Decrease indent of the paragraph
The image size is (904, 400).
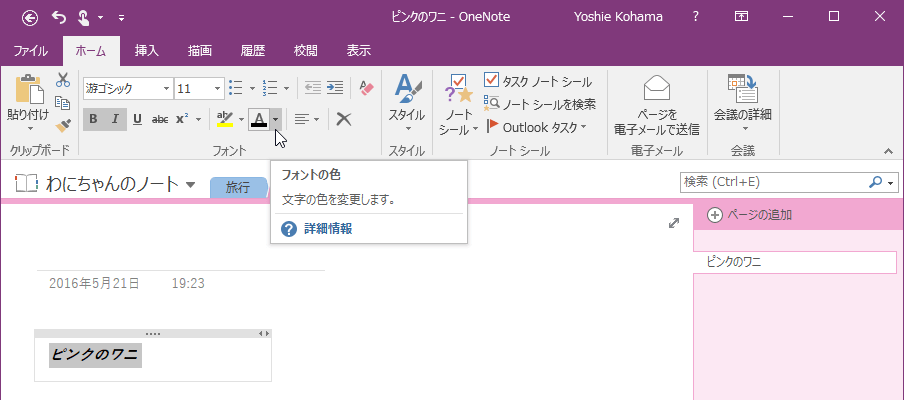pos(312,88)
